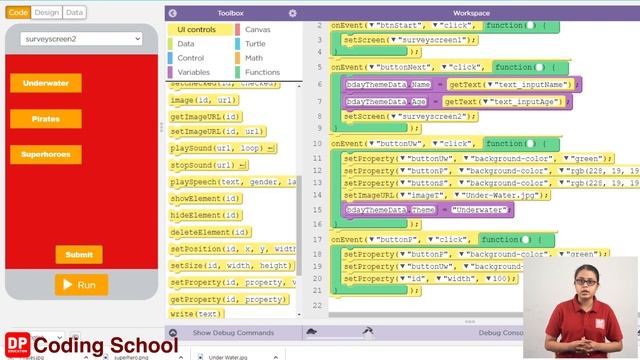
Task: Open "surveyscreen1" dropdown in setScreen line 3
Action: coord(393,40)
